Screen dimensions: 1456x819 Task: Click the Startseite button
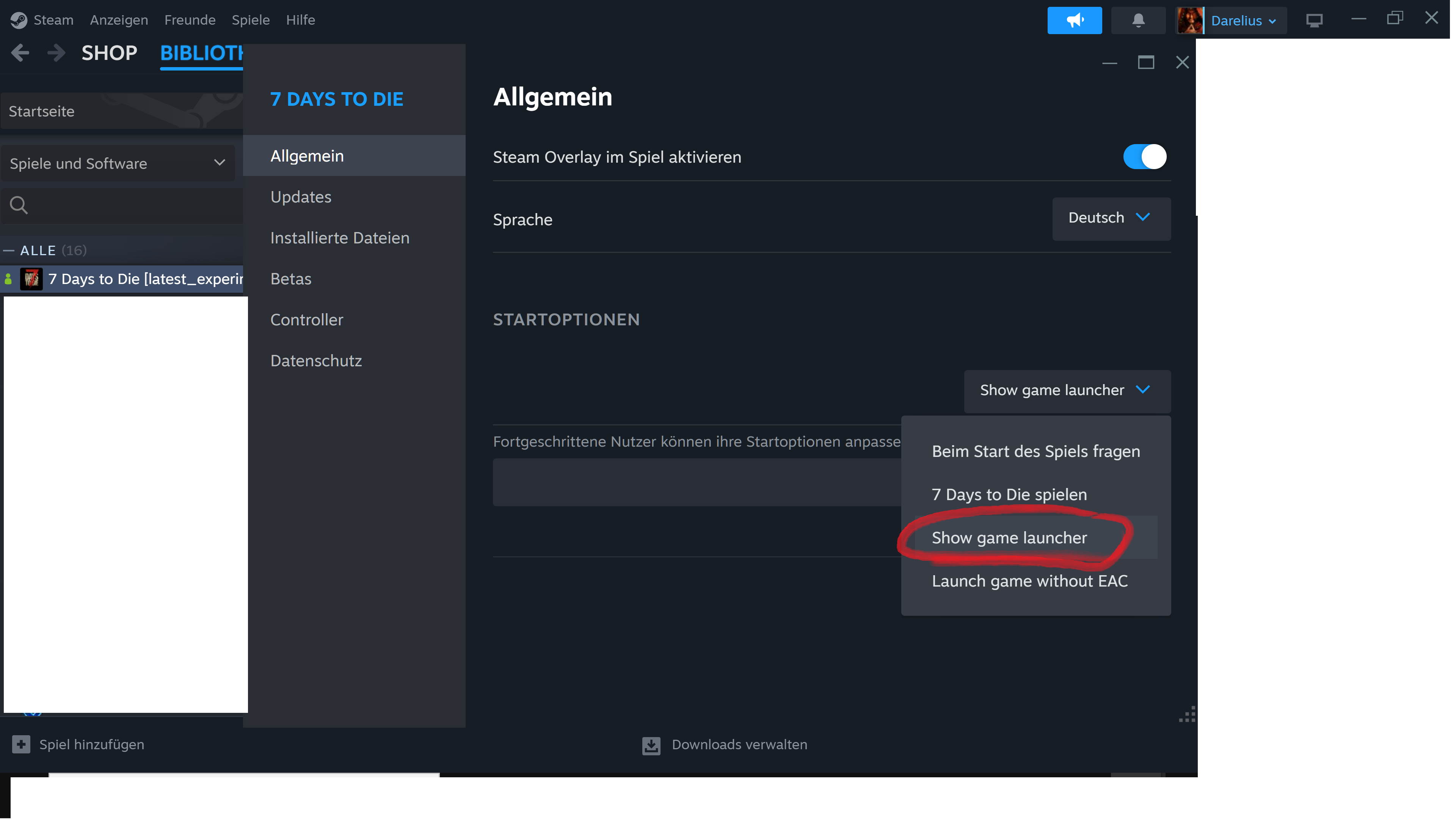point(121,111)
